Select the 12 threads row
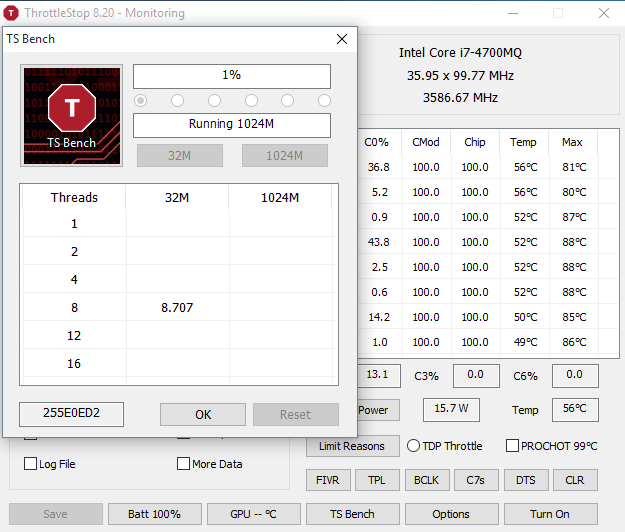 [x=179, y=336]
